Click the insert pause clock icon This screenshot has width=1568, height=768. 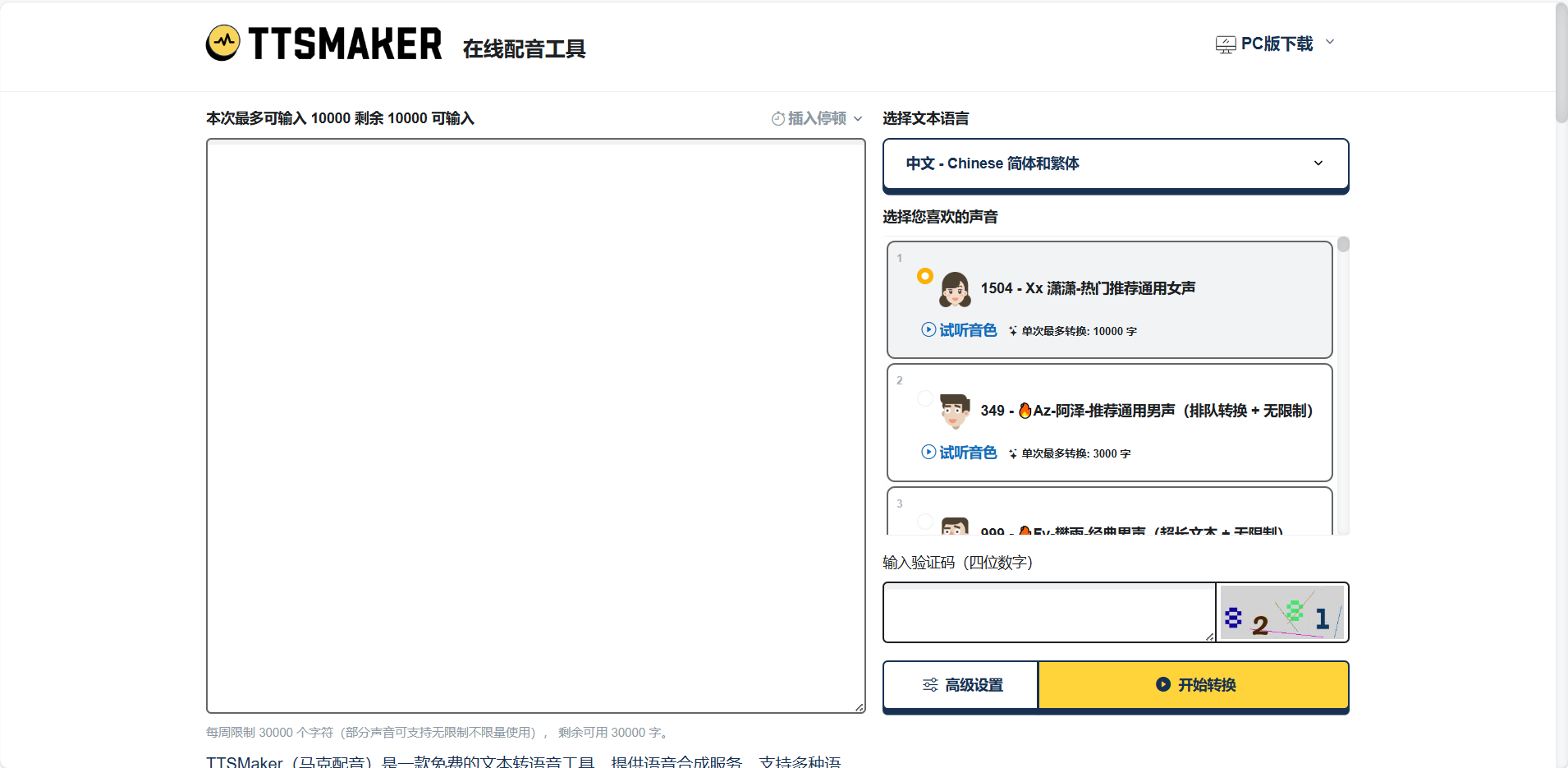(777, 119)
